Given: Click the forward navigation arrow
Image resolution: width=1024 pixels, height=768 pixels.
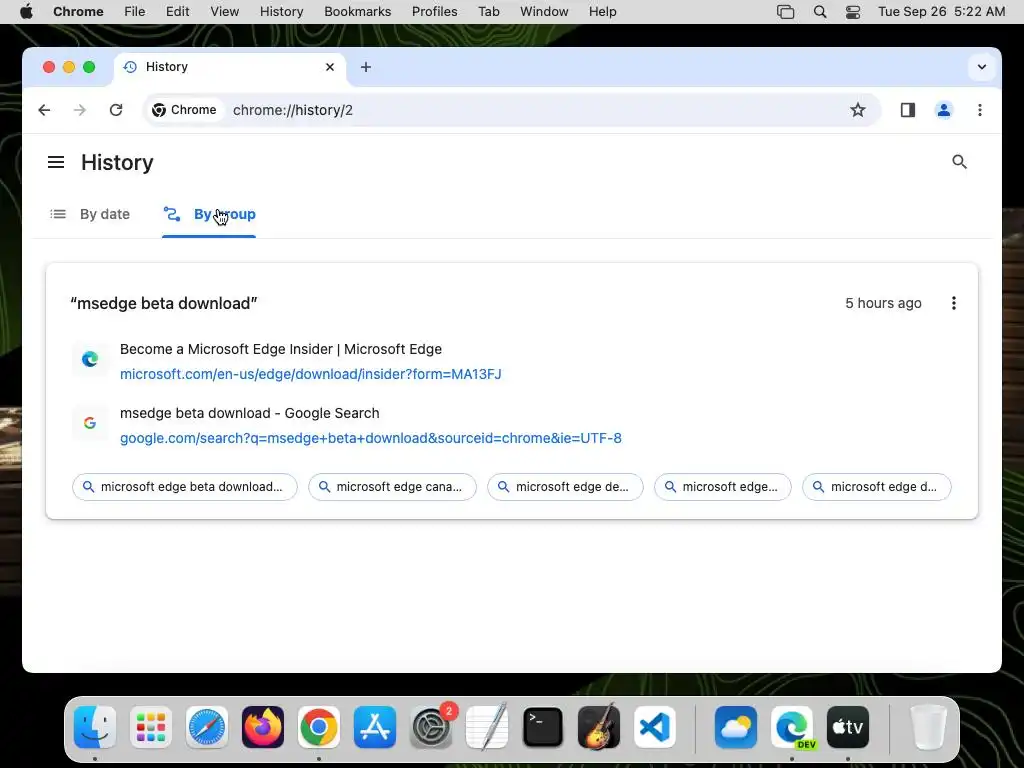Looking at the screenshot, I should 80,110.
